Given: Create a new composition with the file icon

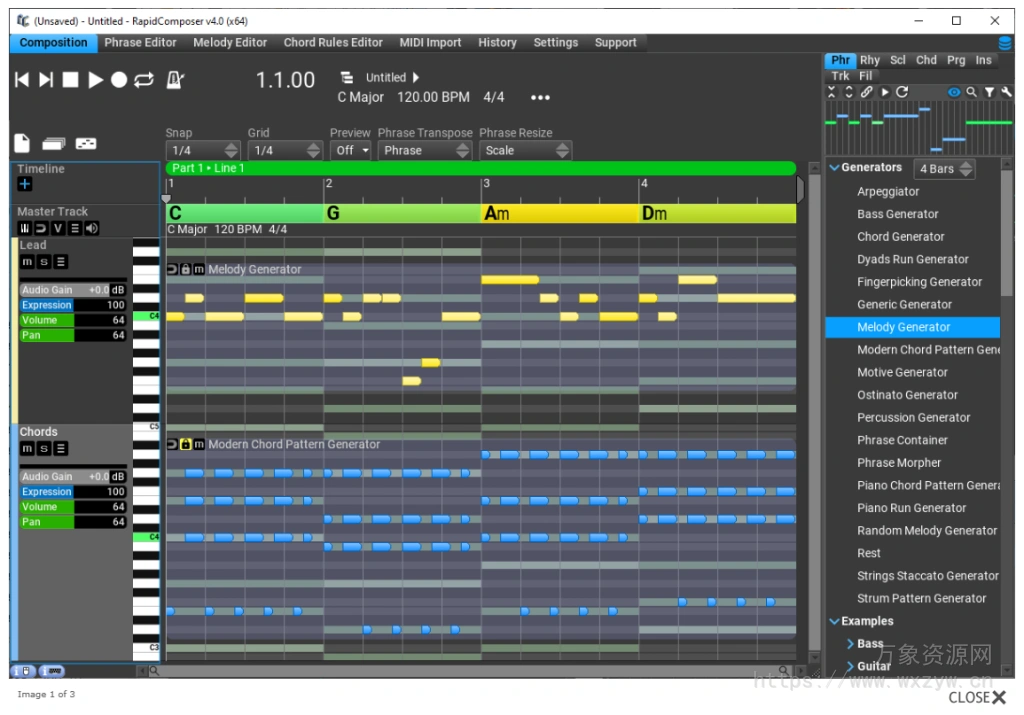Looking at the screenshot, I should tap(21, 142).
